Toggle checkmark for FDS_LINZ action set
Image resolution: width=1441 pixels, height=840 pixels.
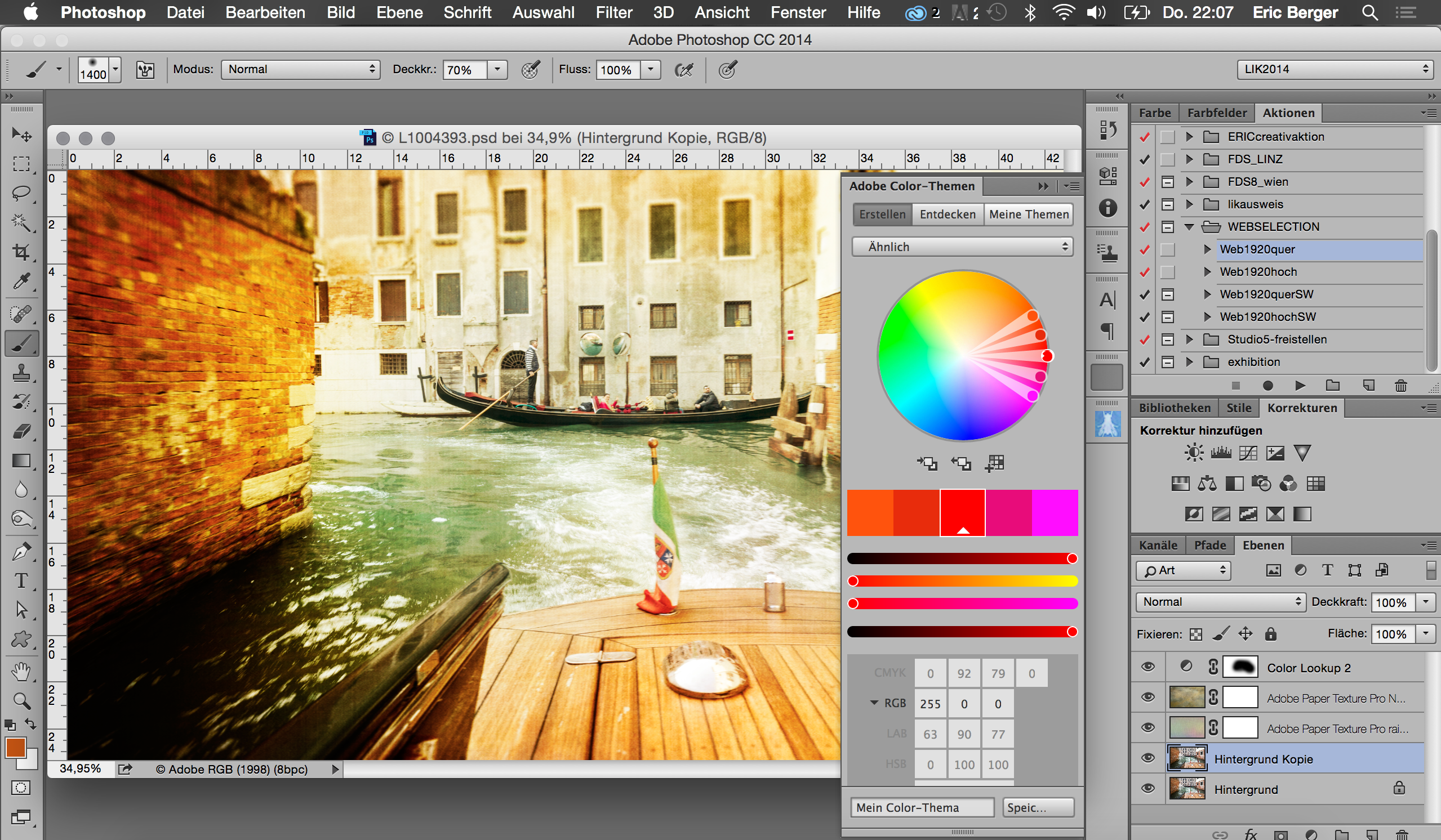pos(1144,159)
